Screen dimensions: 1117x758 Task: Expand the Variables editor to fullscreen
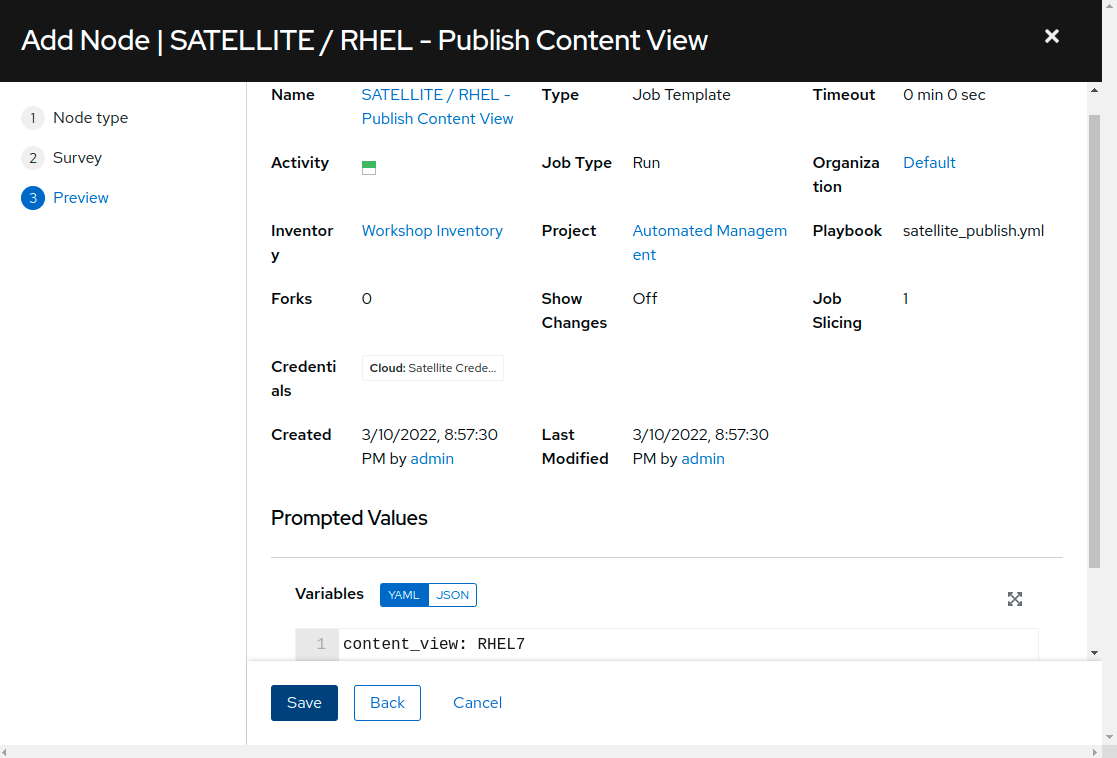pos(1014,599)
